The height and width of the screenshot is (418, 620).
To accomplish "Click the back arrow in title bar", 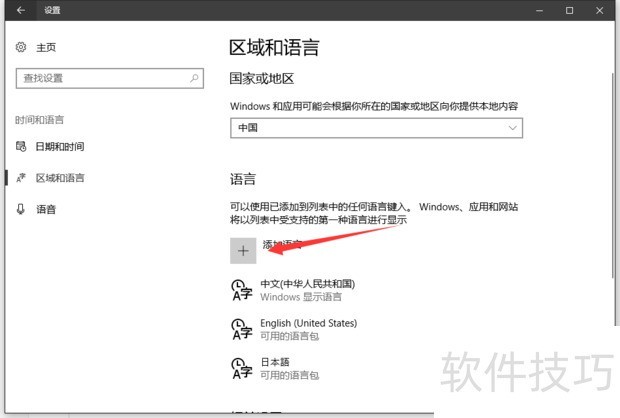I will click(x=21, y=11).
